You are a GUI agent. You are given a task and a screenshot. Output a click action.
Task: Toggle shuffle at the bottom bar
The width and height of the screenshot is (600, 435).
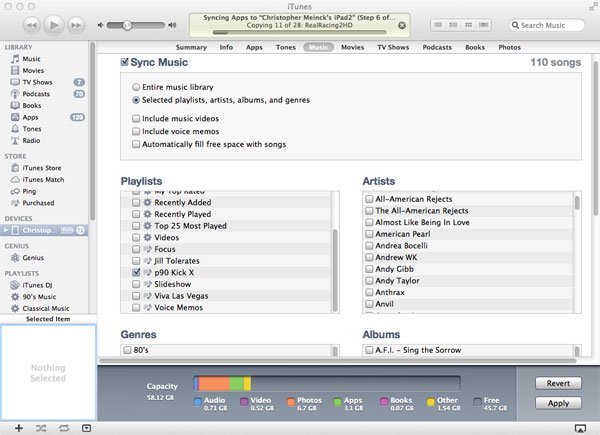point(41,428)
